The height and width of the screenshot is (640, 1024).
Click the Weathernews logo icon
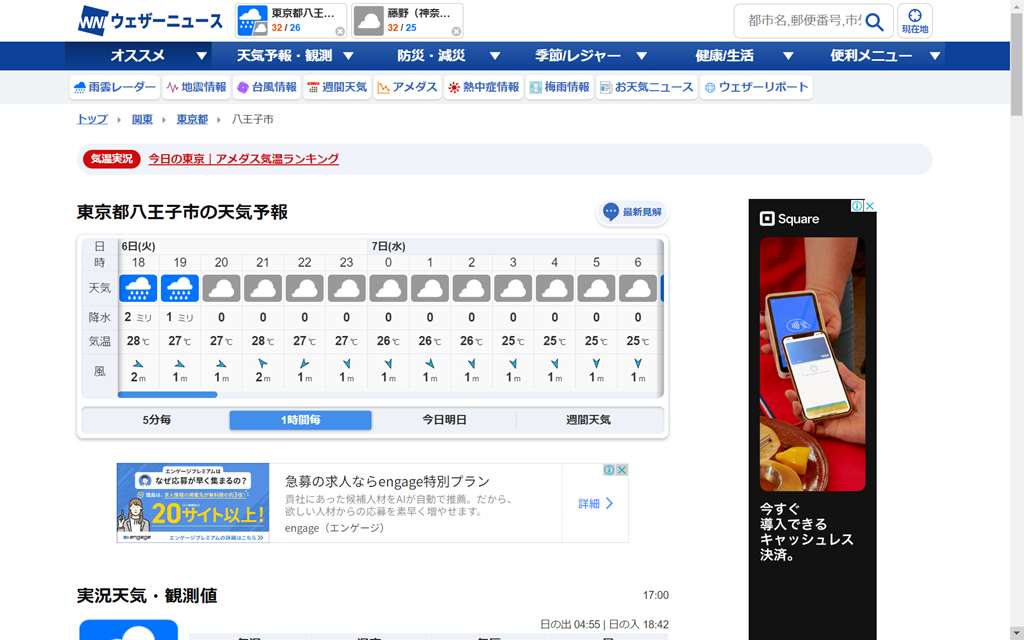93,21
